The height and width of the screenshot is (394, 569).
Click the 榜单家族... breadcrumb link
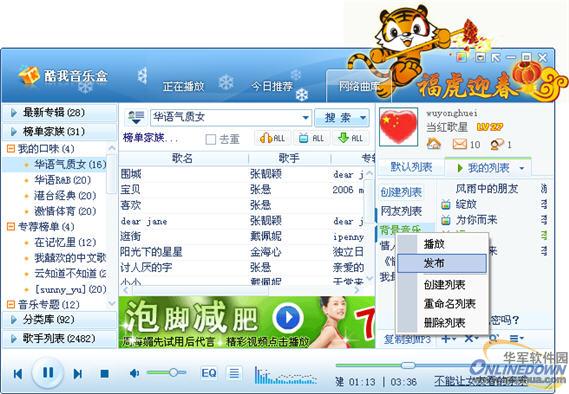click(x=150, y=138)
